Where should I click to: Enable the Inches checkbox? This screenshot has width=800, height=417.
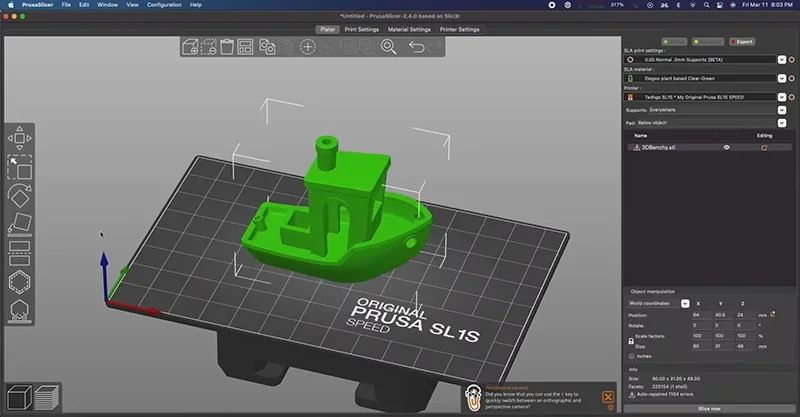(632, 356)
